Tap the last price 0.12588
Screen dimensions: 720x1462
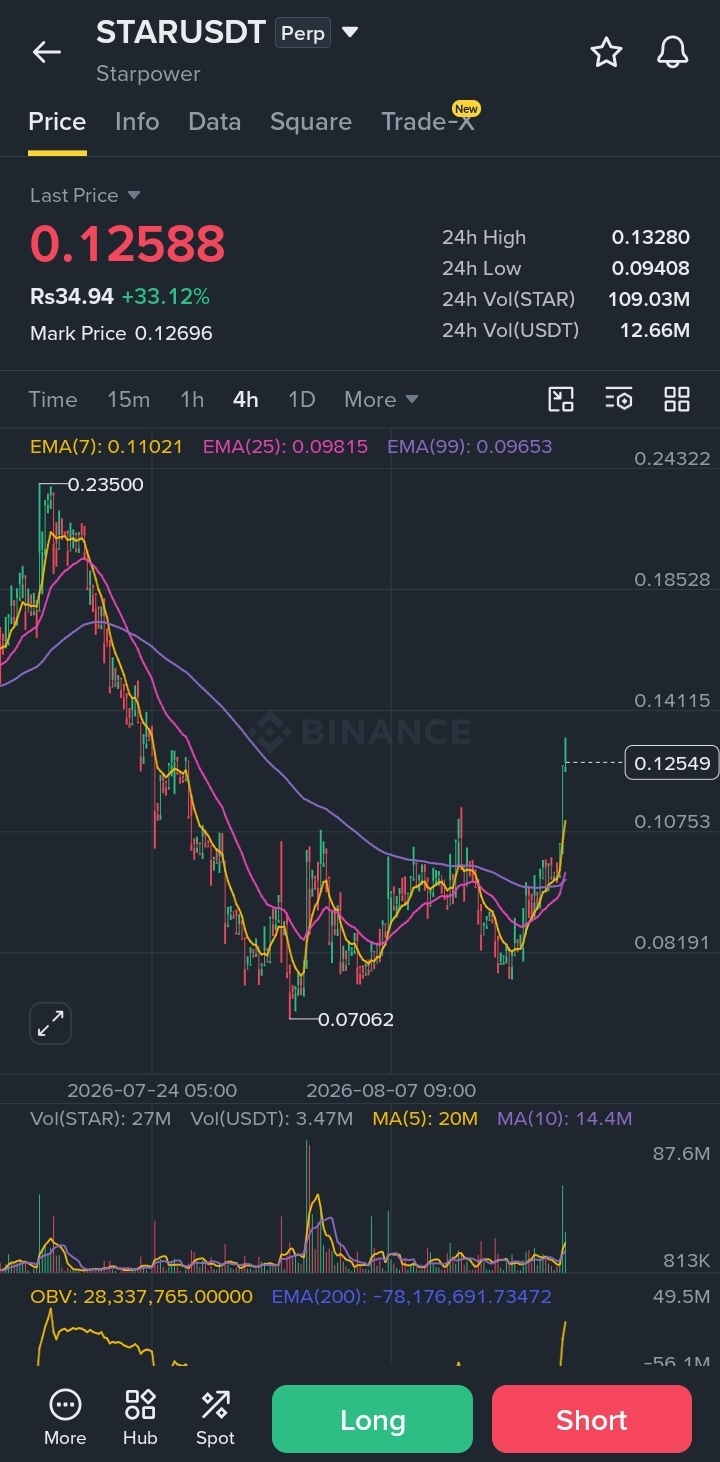tap(128, 245)
